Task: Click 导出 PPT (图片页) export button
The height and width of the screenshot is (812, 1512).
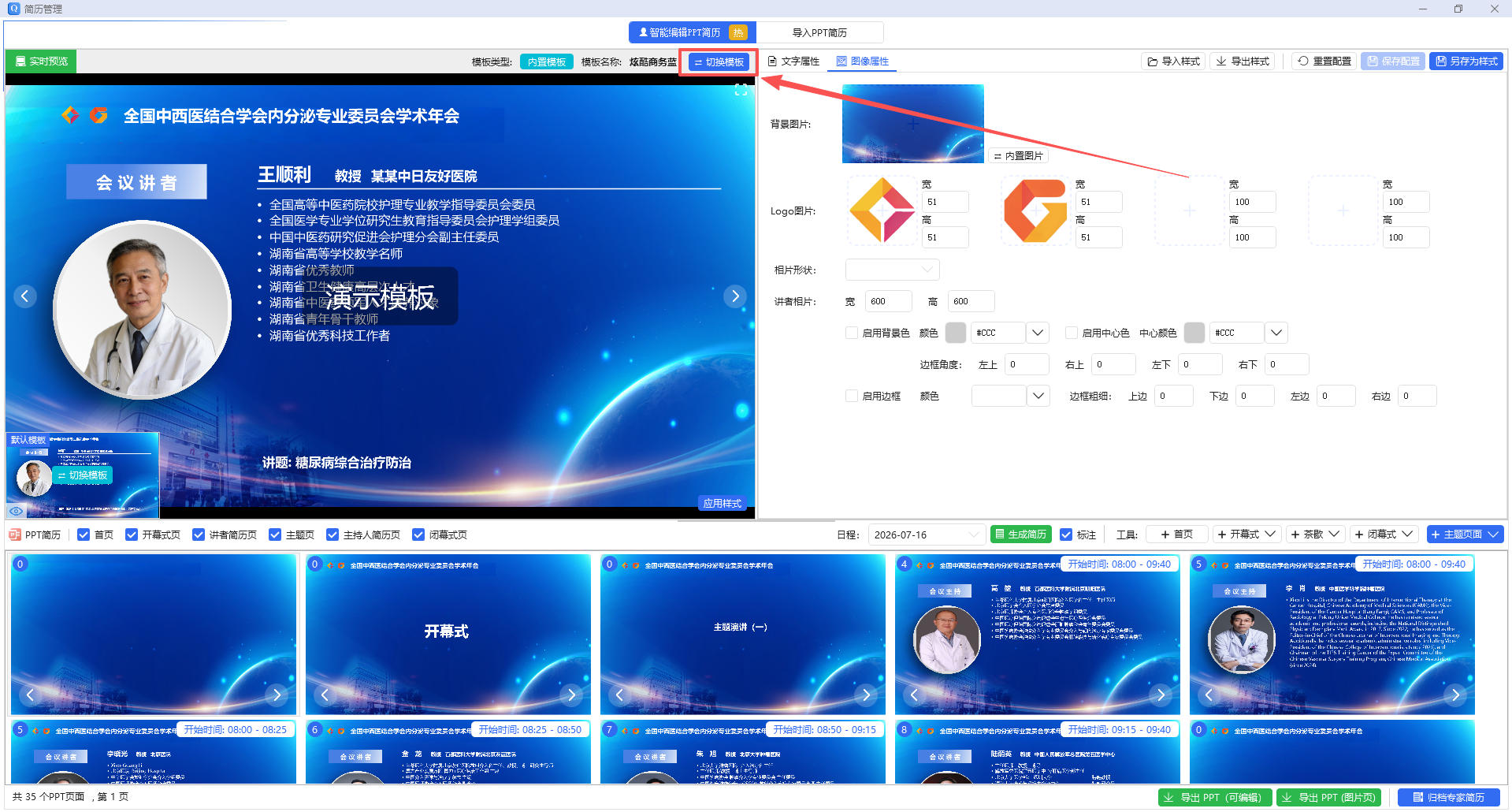Action: (x=1330, y=798)
